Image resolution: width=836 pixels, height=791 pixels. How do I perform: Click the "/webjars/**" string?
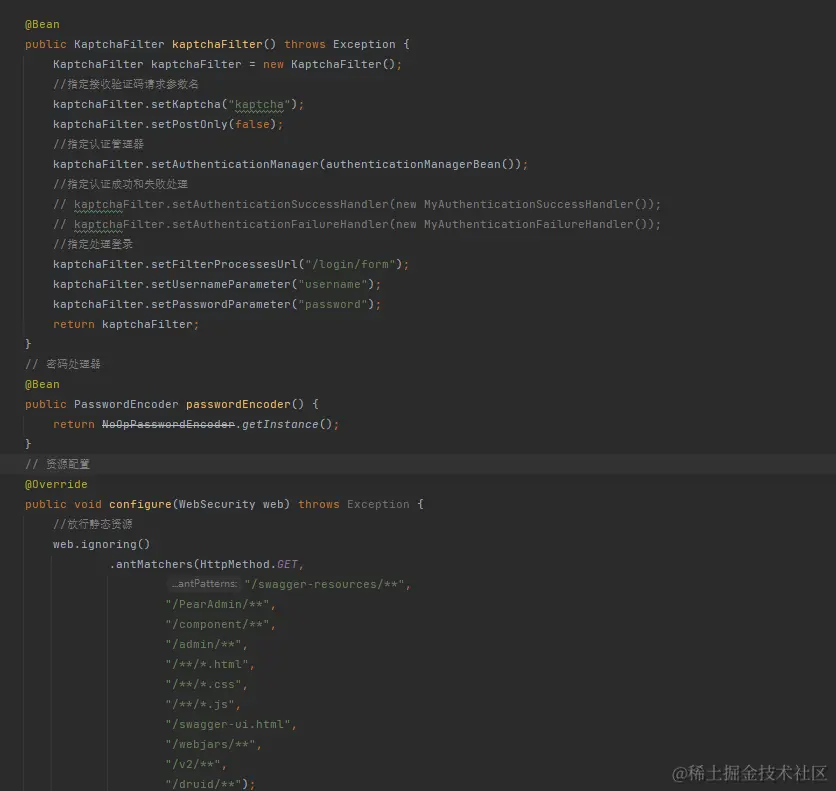coord(210,744)
